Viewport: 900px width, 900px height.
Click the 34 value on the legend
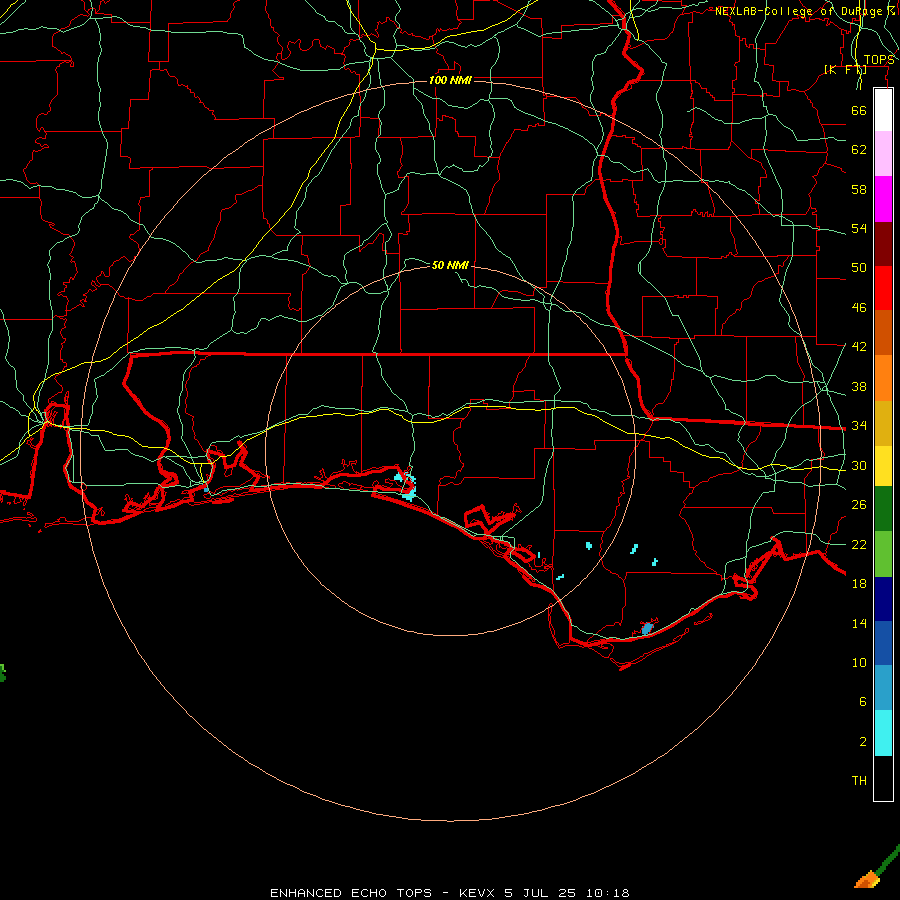(859, 425)
